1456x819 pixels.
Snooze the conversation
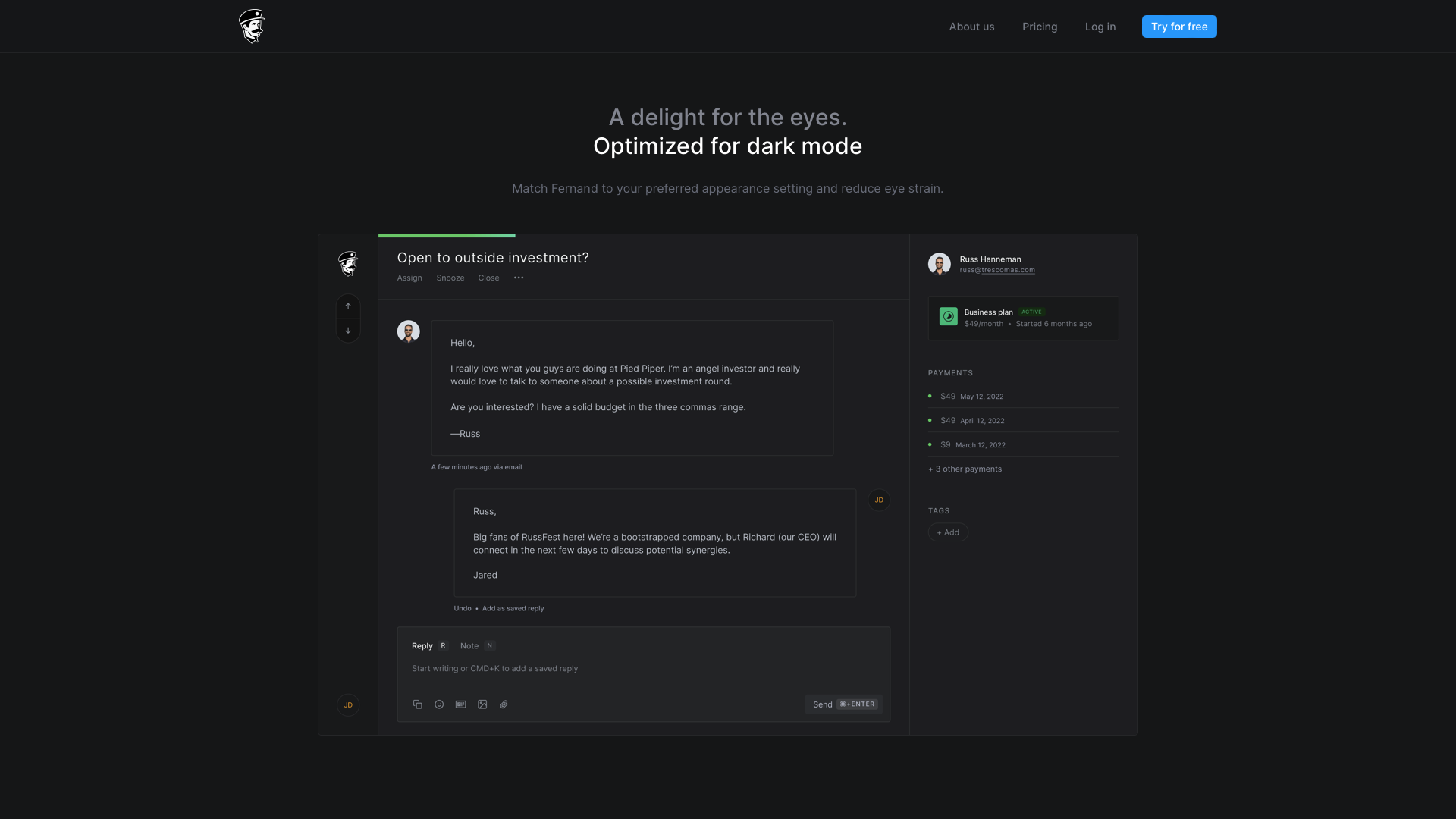[450, 278]
